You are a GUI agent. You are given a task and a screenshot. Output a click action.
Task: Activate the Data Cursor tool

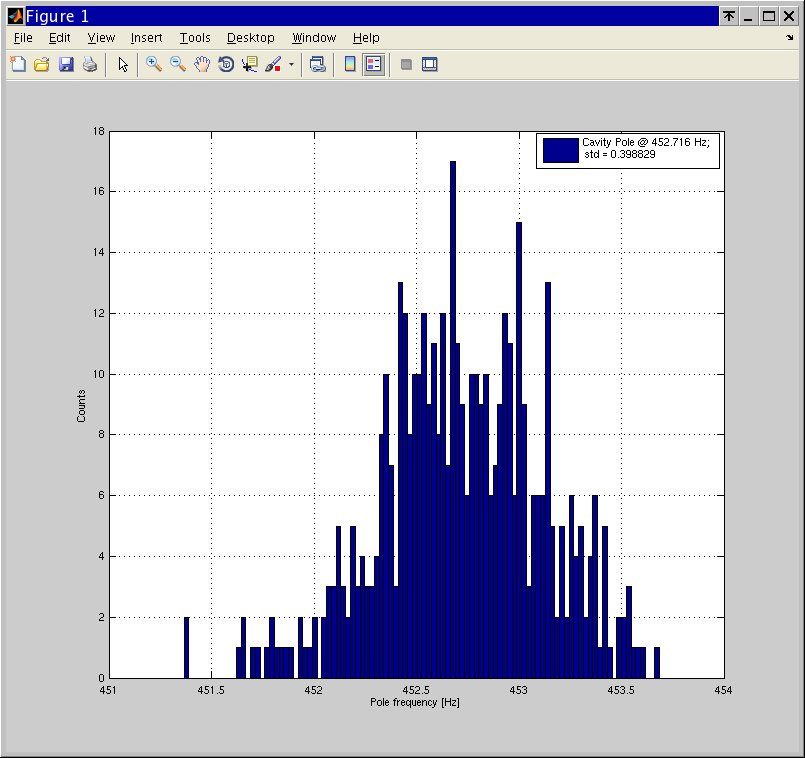[250, 64]
